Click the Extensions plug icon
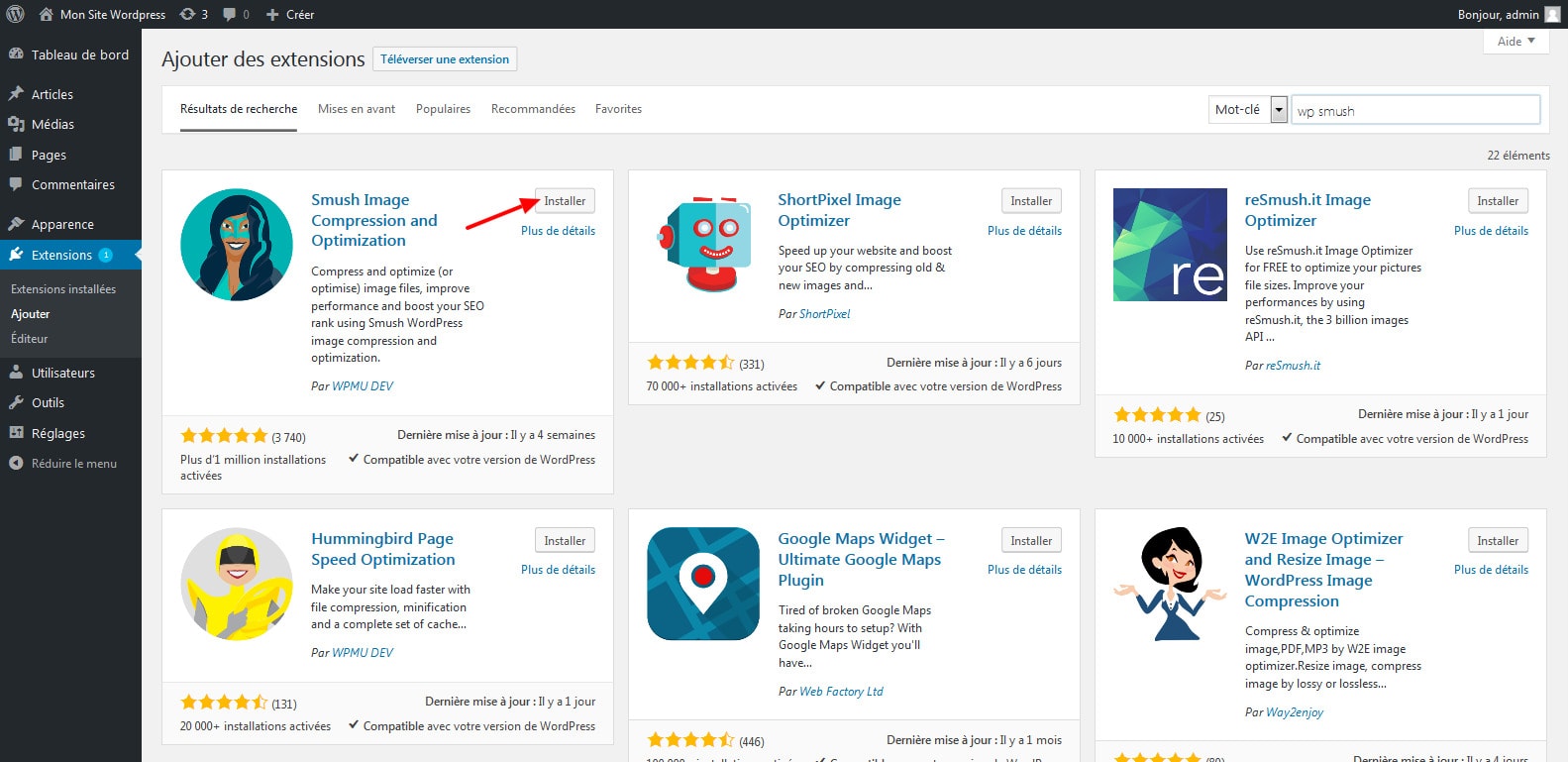This screenshot has height=762, width=1568. tap(16, 255)
